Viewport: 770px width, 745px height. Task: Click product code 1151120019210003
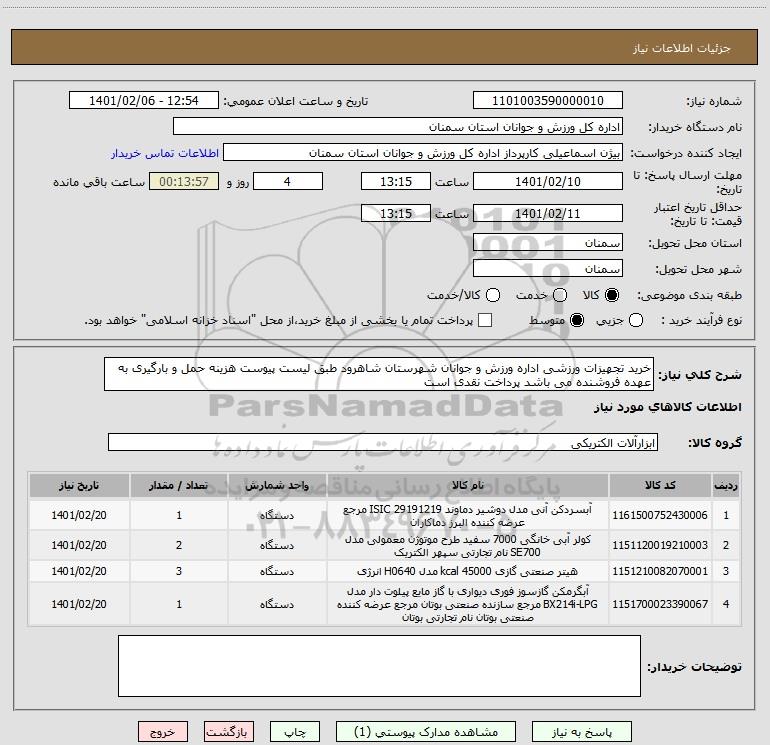(x=660, y=545)
